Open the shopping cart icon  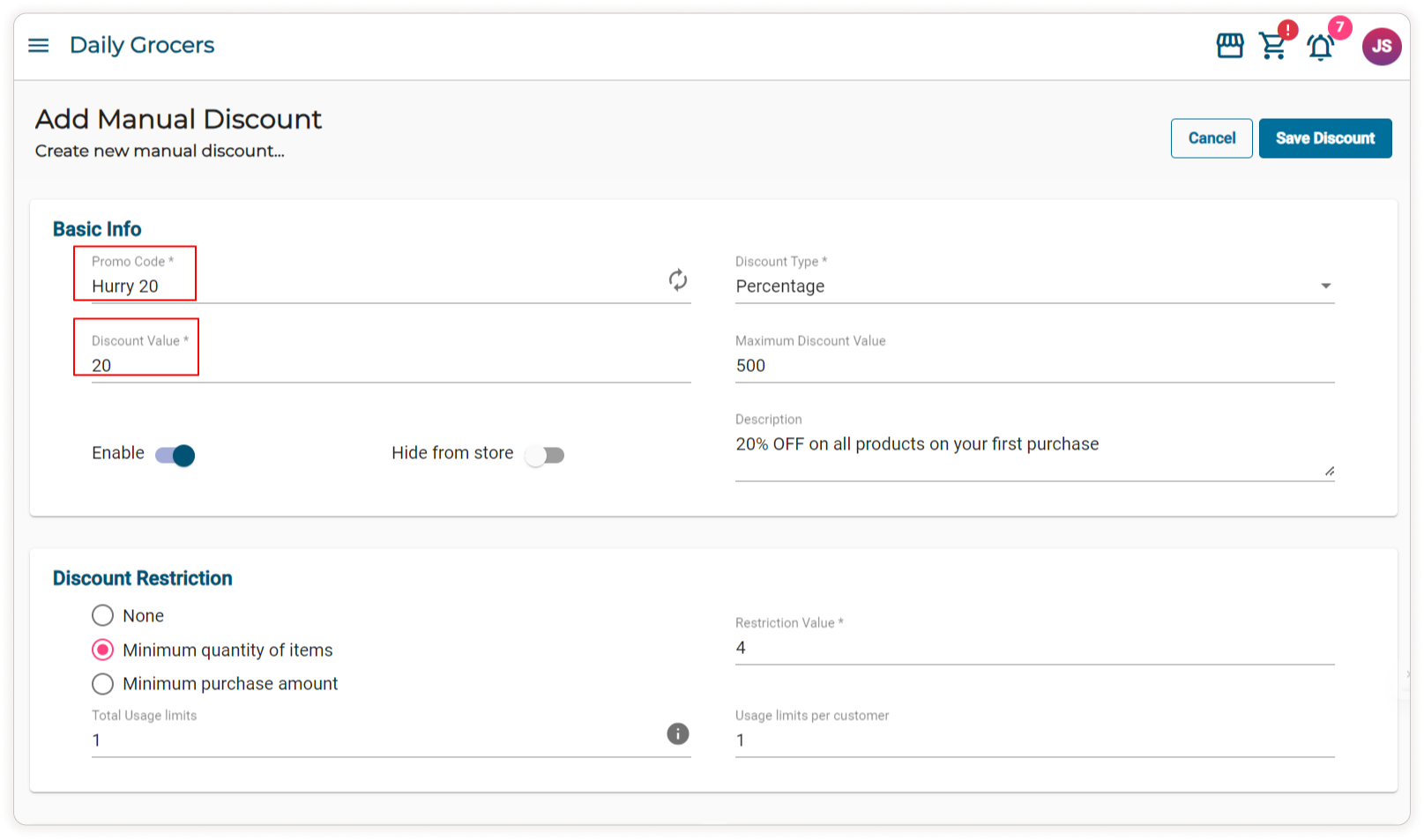click(x=1272, y=46)
